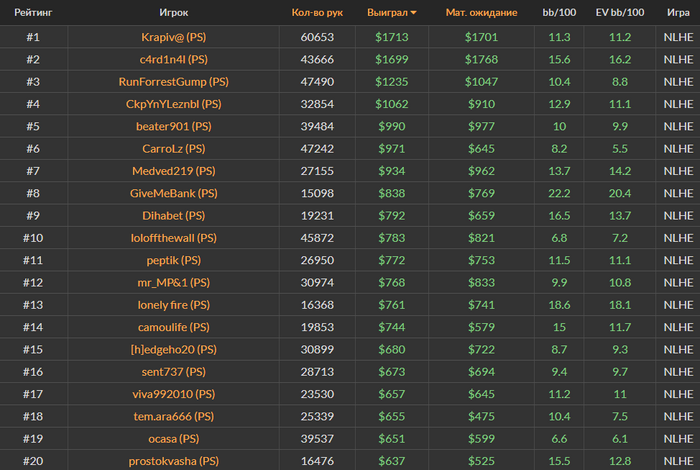Select RunForrestGump (PS) player link

pos(174,82)
